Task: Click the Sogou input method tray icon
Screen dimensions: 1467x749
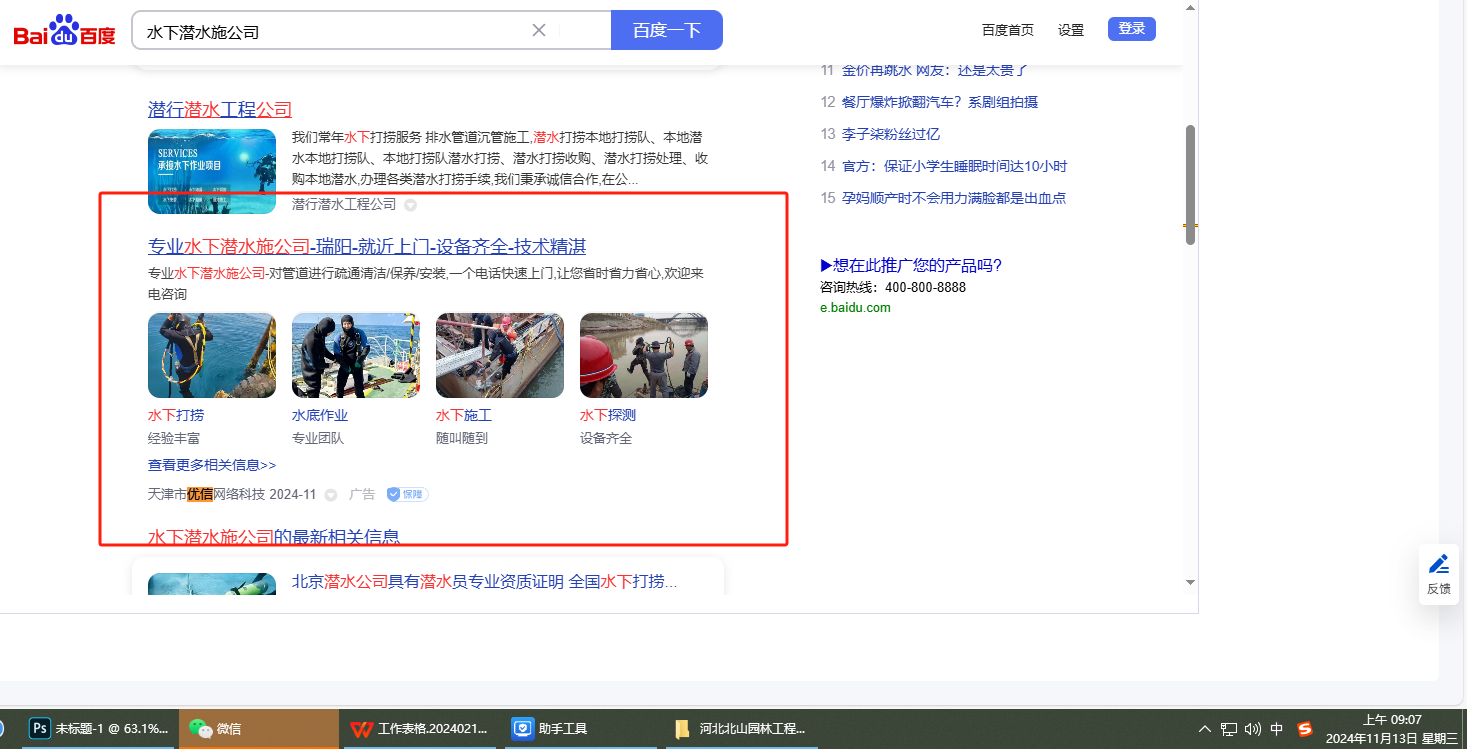Action: tap(1304, 729)
